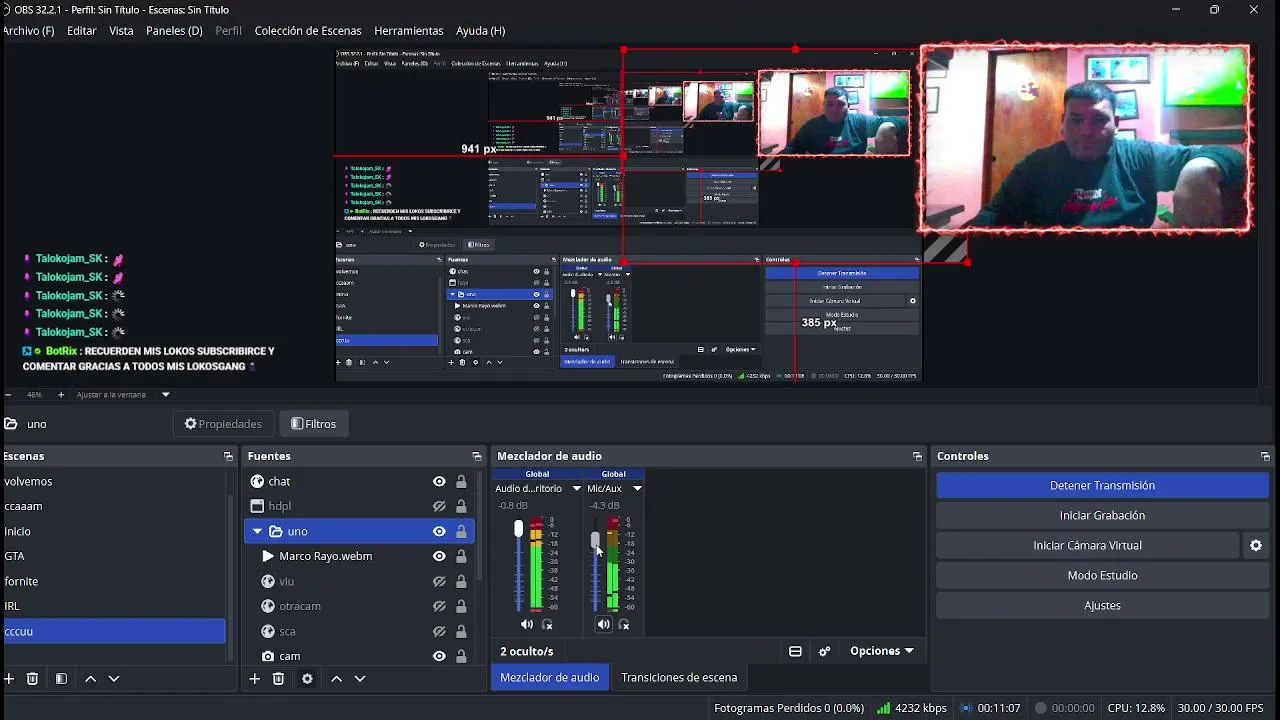Hide the Marco Rayo.webm source
Screen dimensions: 1280x720
click(x=439, y=556)
